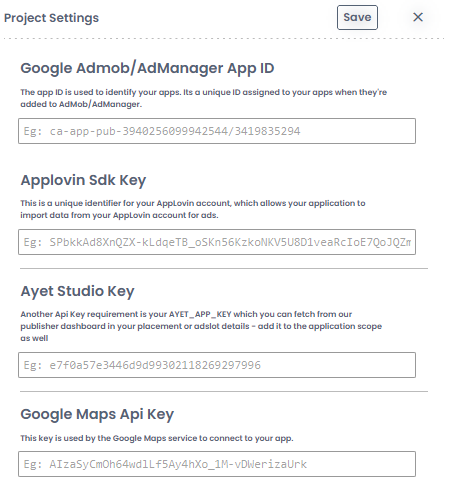Click the divider line above Ayet Studio Key
450x489 pixels.
click(224, 268)
